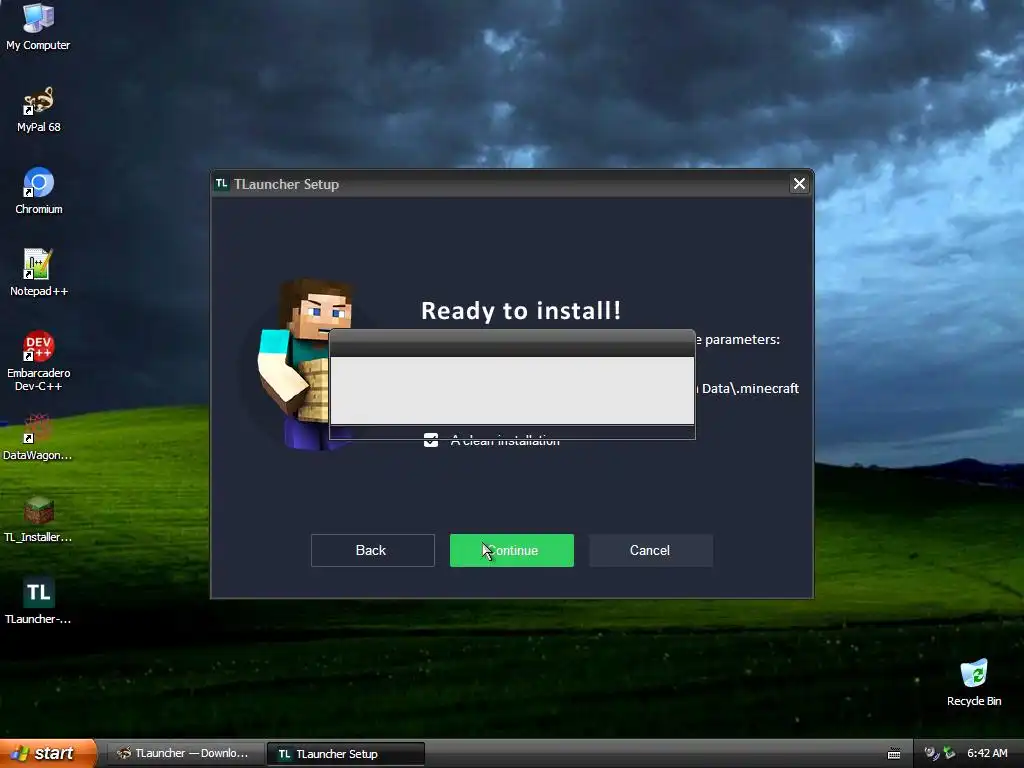Select the Embarcadero Dev-C++ shortcut
This screenshot has width=1024, height=768.
coord(39,361)
